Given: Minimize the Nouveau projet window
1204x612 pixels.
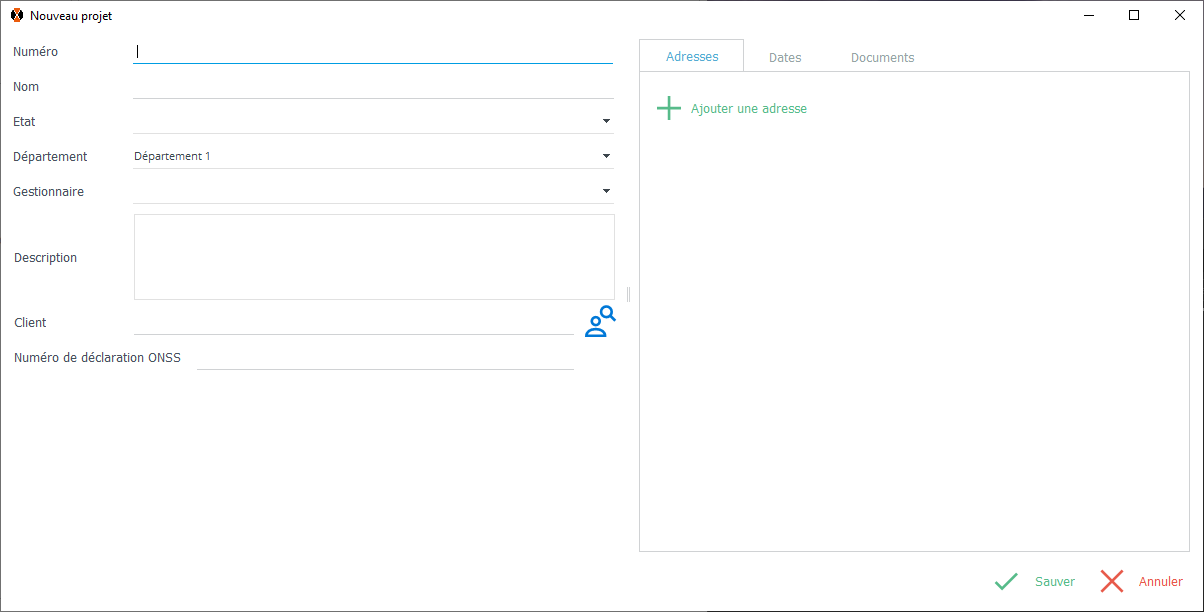Looking at the screenshot, I should [x=1088, y=15].
